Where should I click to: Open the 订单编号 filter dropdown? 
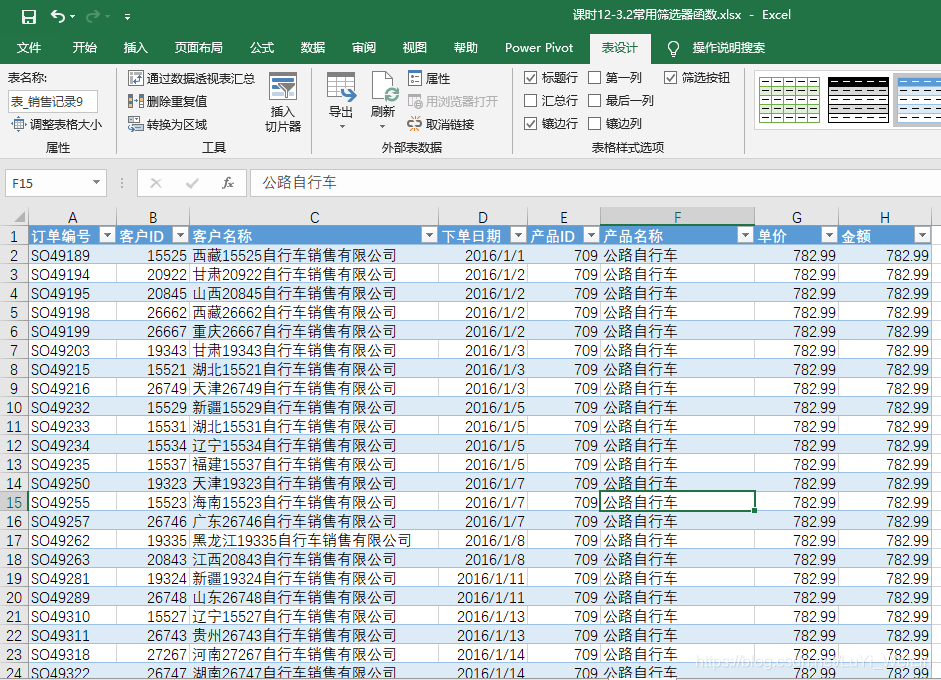(x=107, y=235)
